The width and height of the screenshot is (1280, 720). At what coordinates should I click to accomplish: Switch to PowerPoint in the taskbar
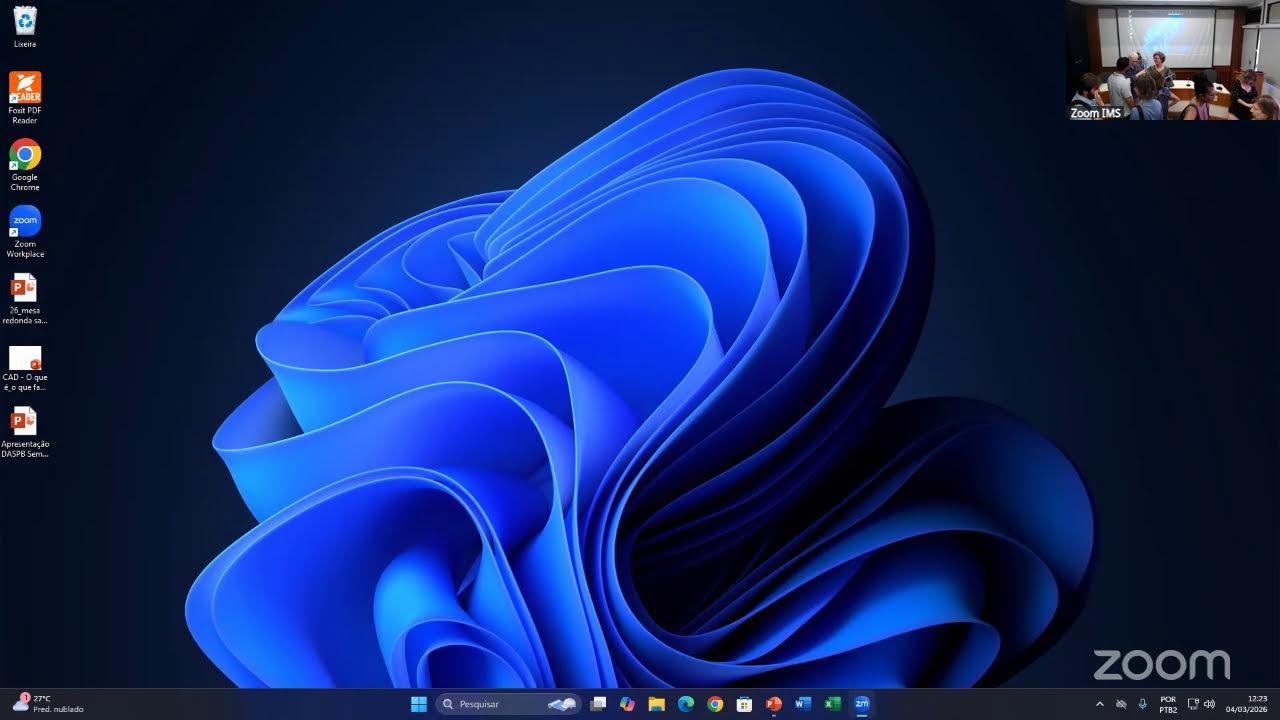(773, 704)
